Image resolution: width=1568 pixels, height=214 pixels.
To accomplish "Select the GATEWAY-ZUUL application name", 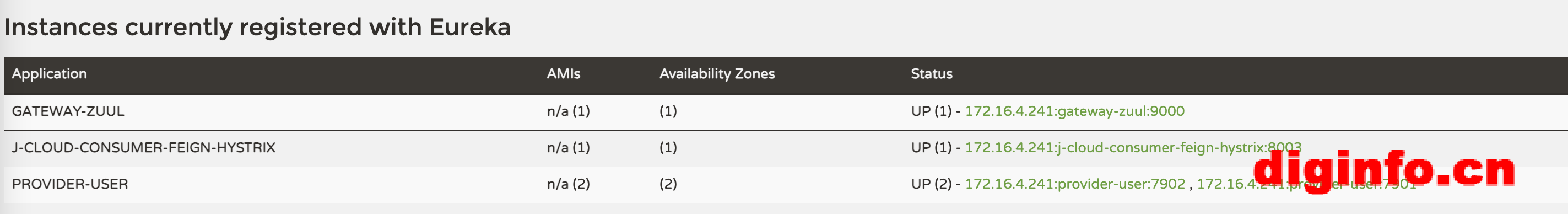I will (68, 111).
